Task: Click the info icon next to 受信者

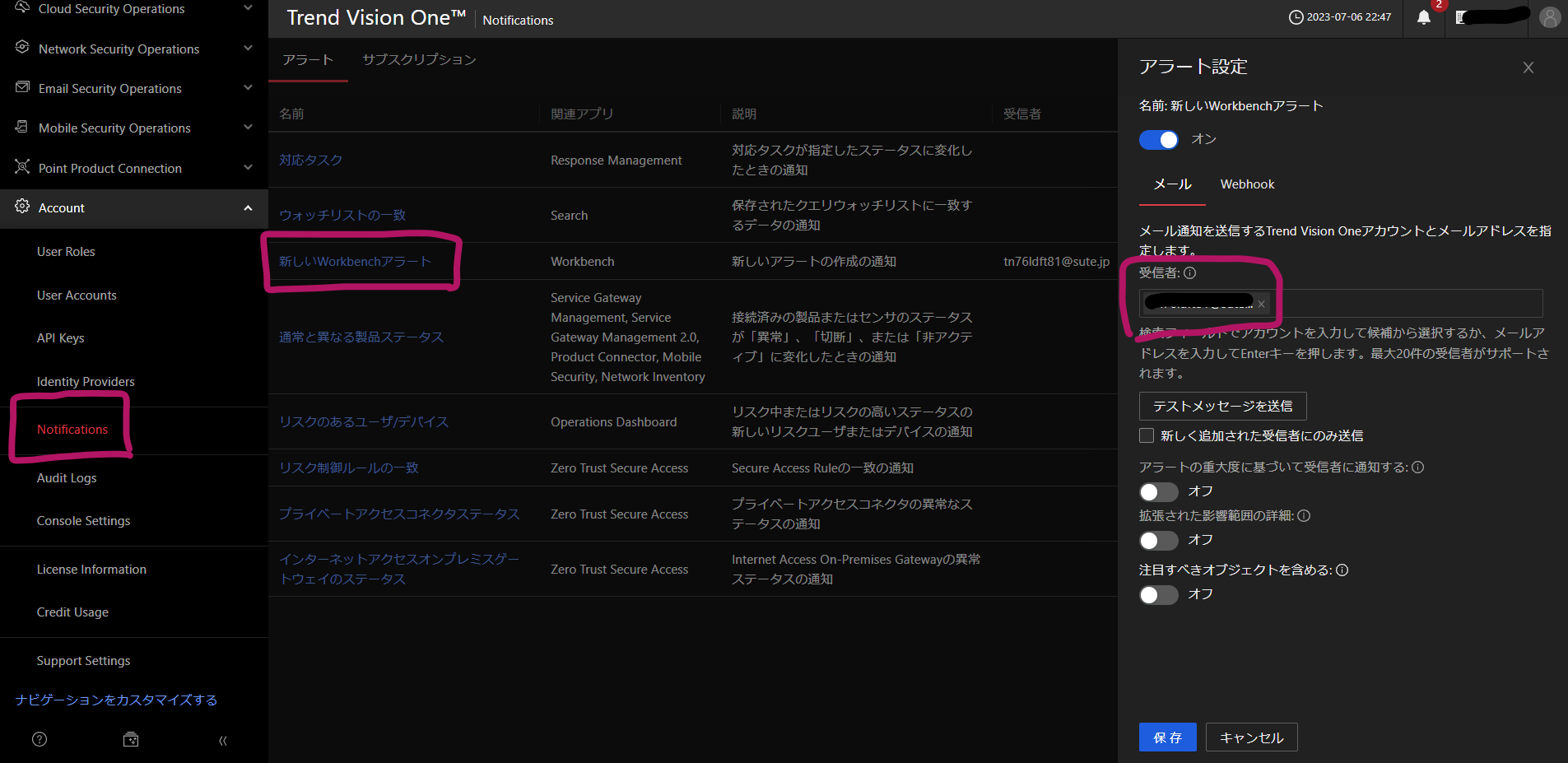Action: click(1190, 272)
